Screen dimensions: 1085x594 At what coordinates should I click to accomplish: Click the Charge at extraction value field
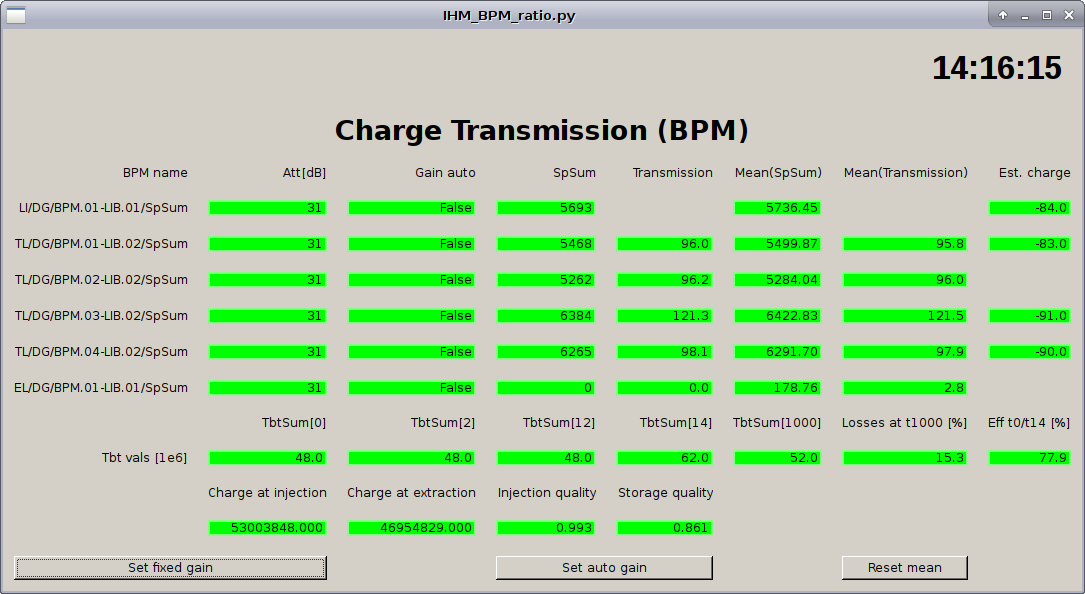pos(411,528)
